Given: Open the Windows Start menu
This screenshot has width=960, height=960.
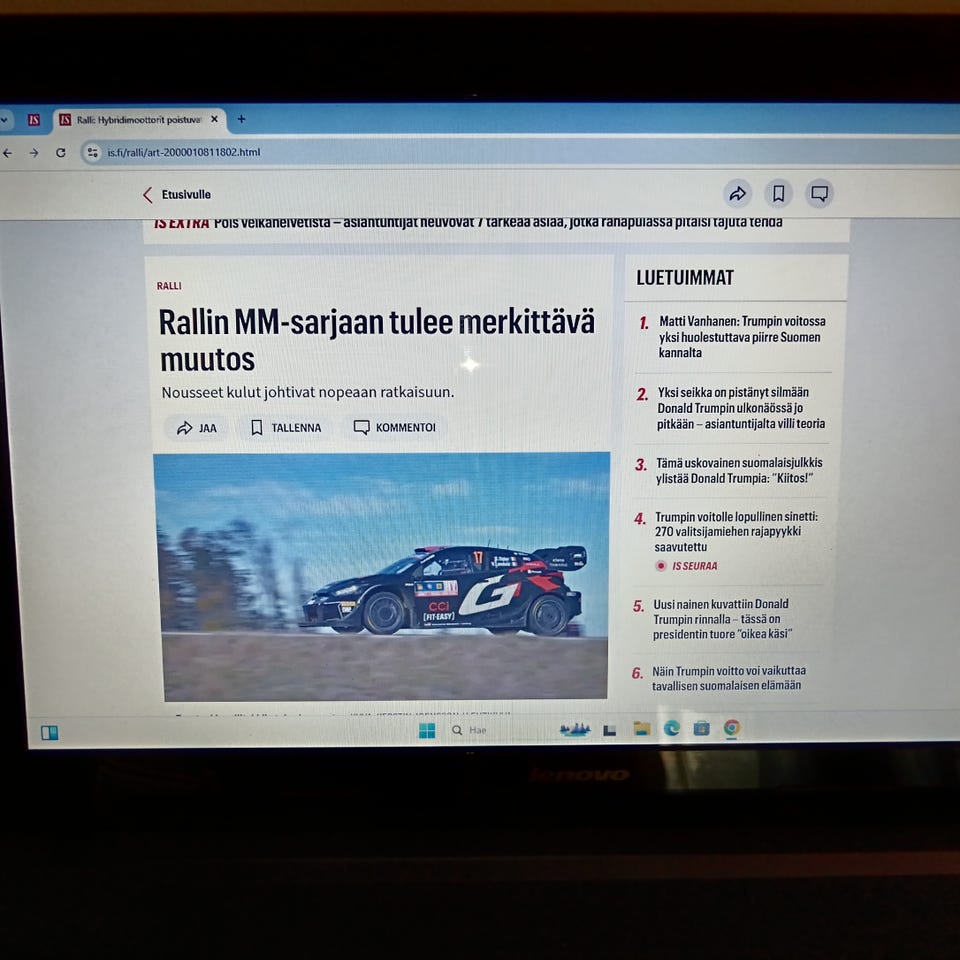Looking at the screenshot, I should (427, 730).
